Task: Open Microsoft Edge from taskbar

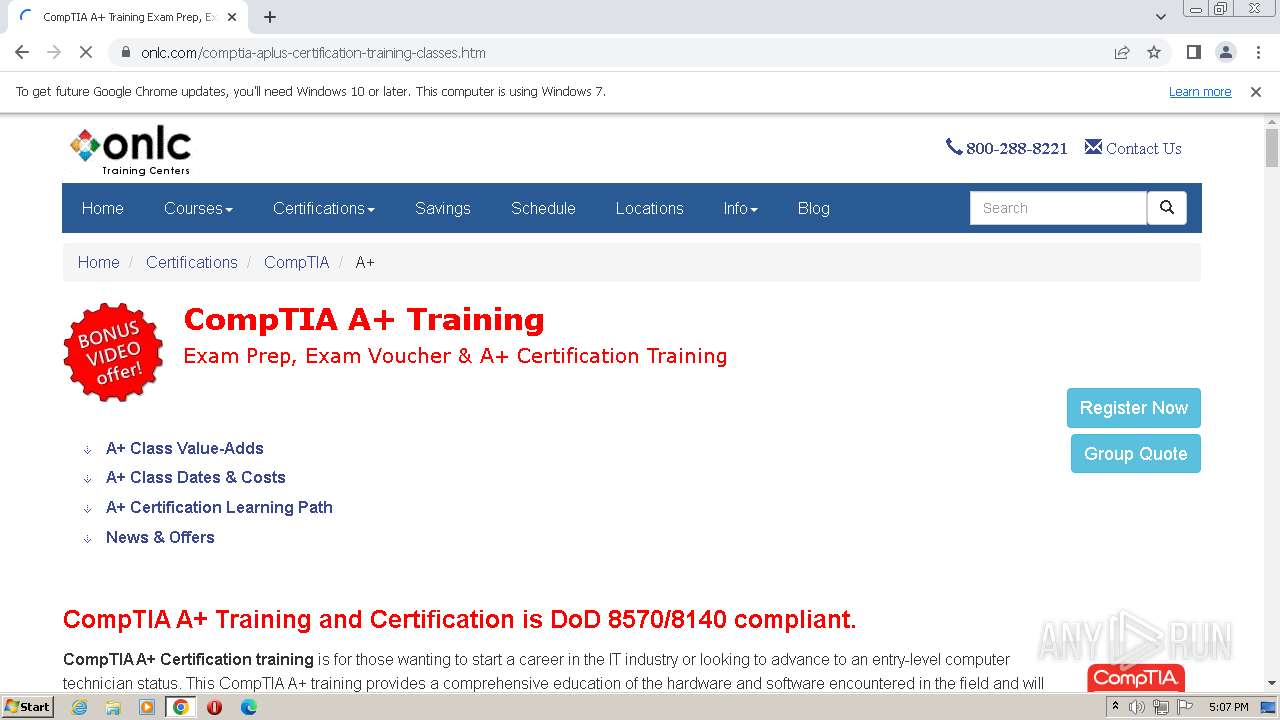Action: pyautogui.click(x=249, y=707)
